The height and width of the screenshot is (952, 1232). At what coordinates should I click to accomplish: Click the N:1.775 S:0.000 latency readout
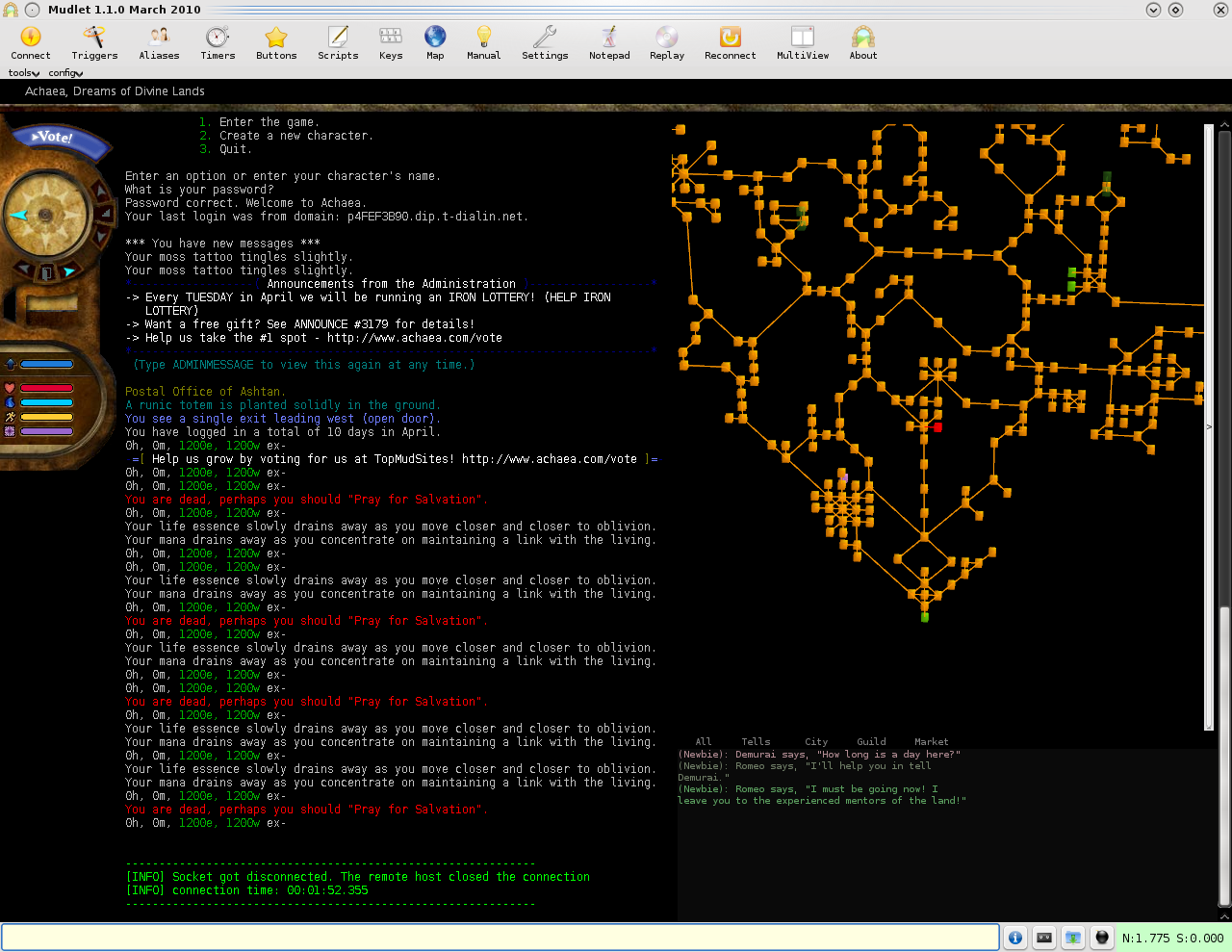[1172, 939]
